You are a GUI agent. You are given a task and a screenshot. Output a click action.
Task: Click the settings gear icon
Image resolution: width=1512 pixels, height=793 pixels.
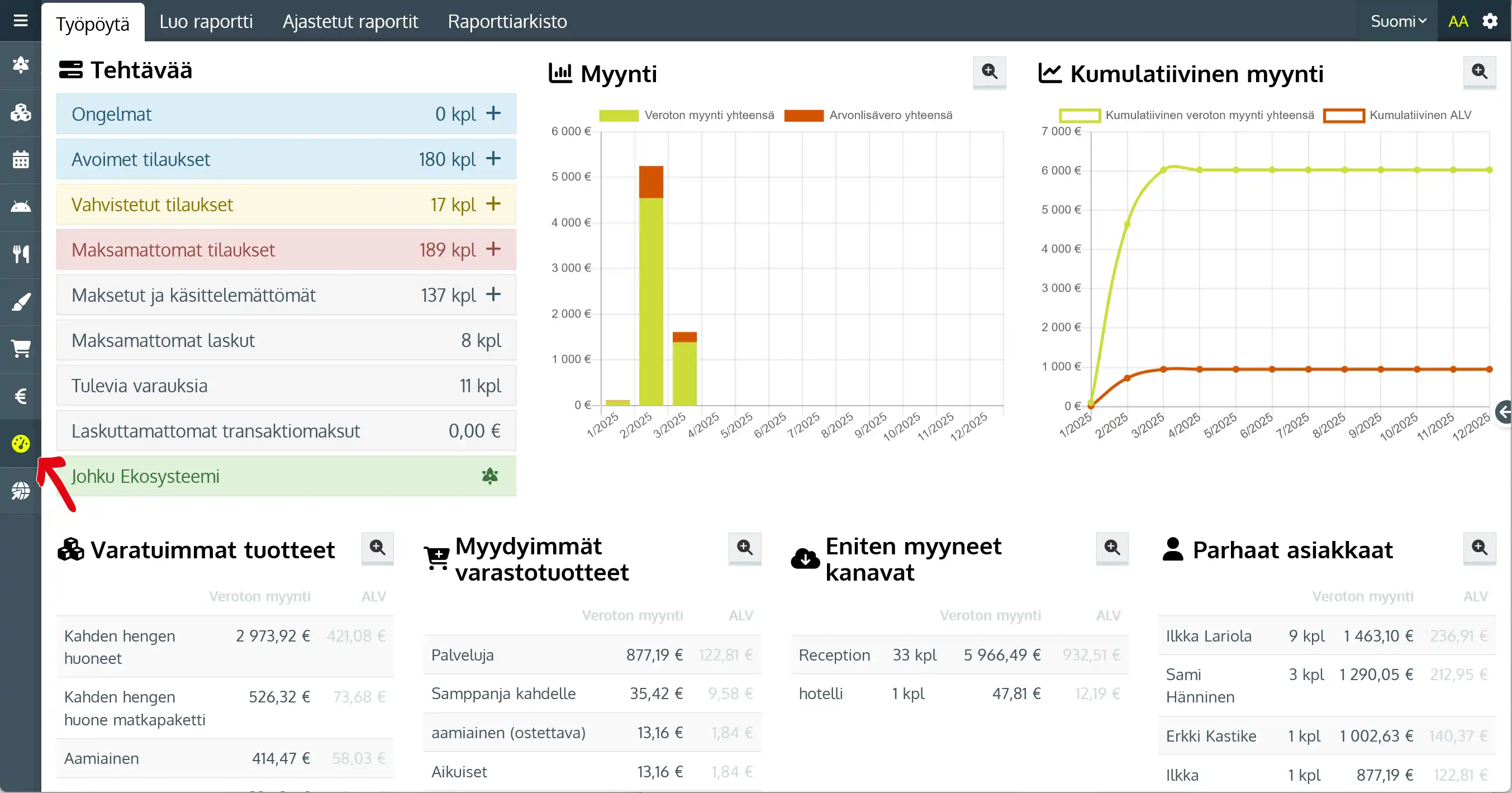tap(1490, 21)
